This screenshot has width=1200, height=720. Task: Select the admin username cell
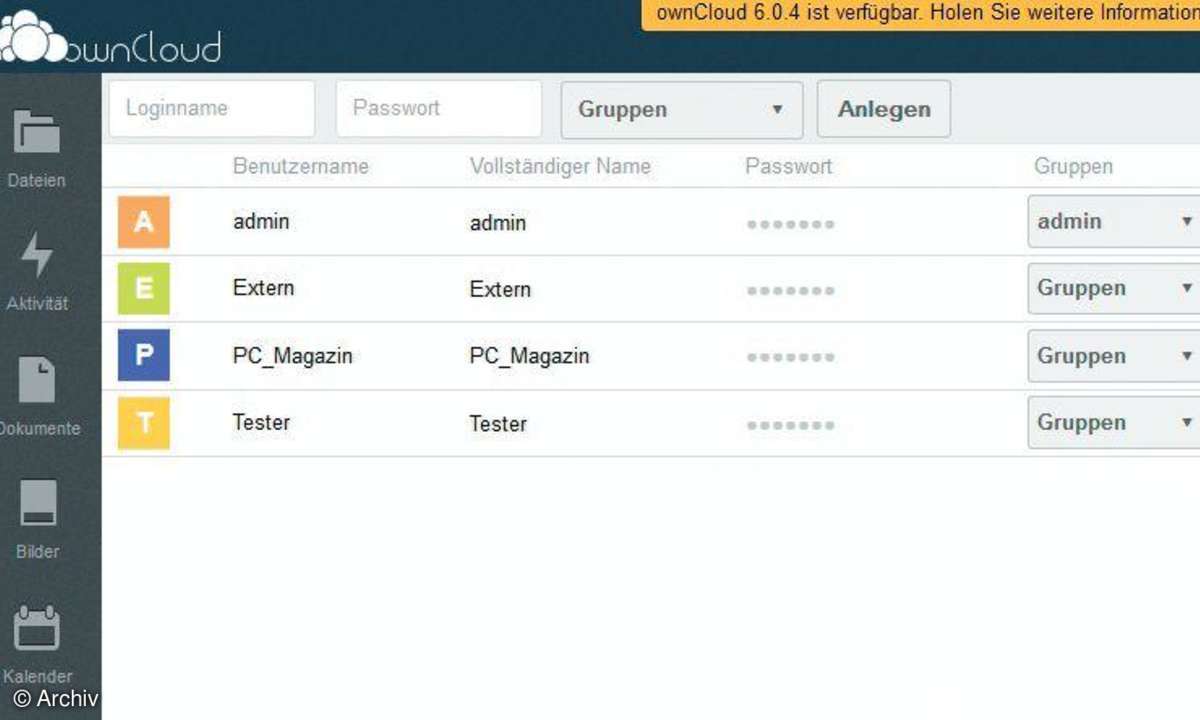pos(261,221)
